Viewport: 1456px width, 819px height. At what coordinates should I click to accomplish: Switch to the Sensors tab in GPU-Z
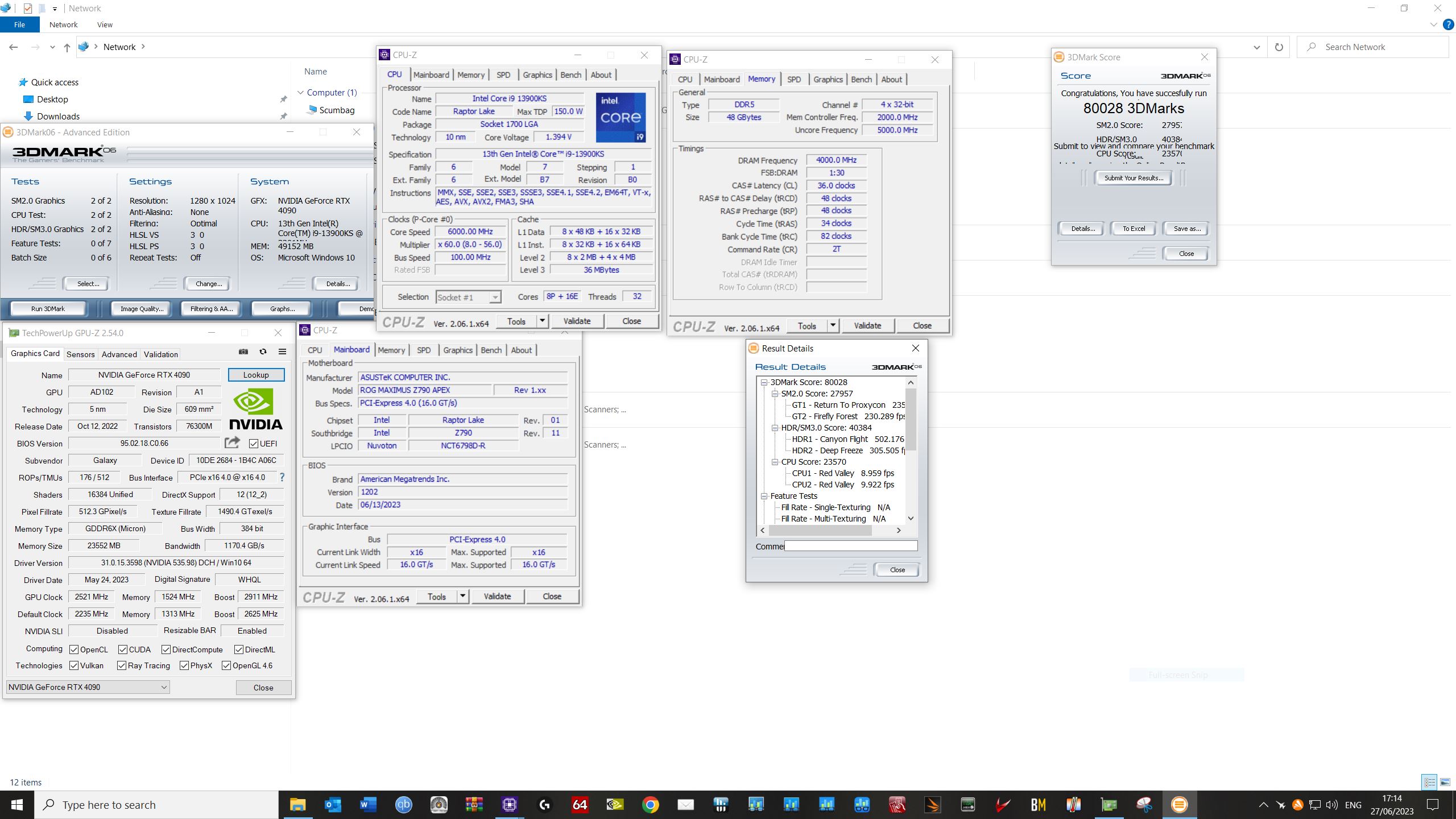(x=80, y=354)
